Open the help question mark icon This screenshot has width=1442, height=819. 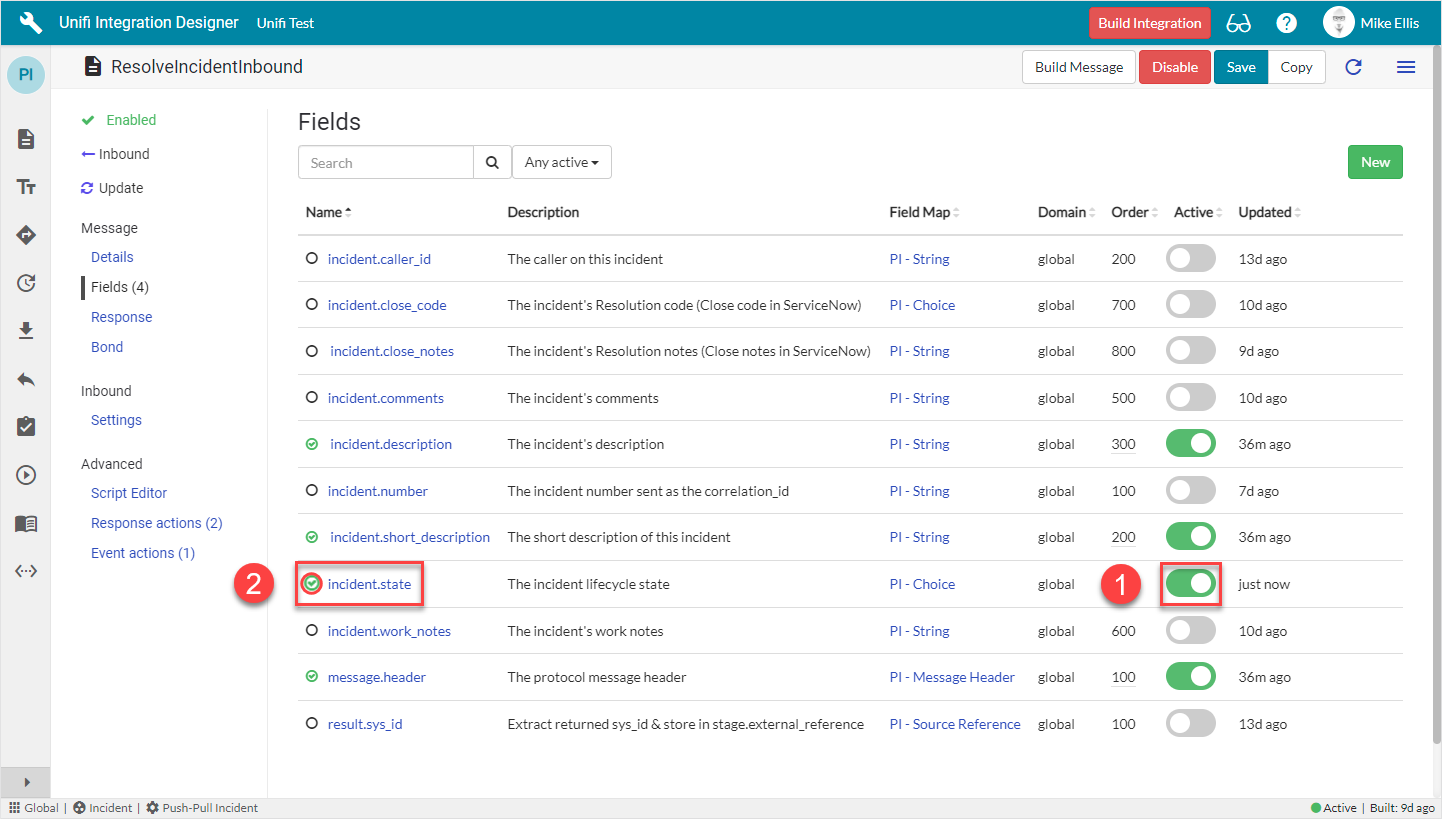point(1287,23)
